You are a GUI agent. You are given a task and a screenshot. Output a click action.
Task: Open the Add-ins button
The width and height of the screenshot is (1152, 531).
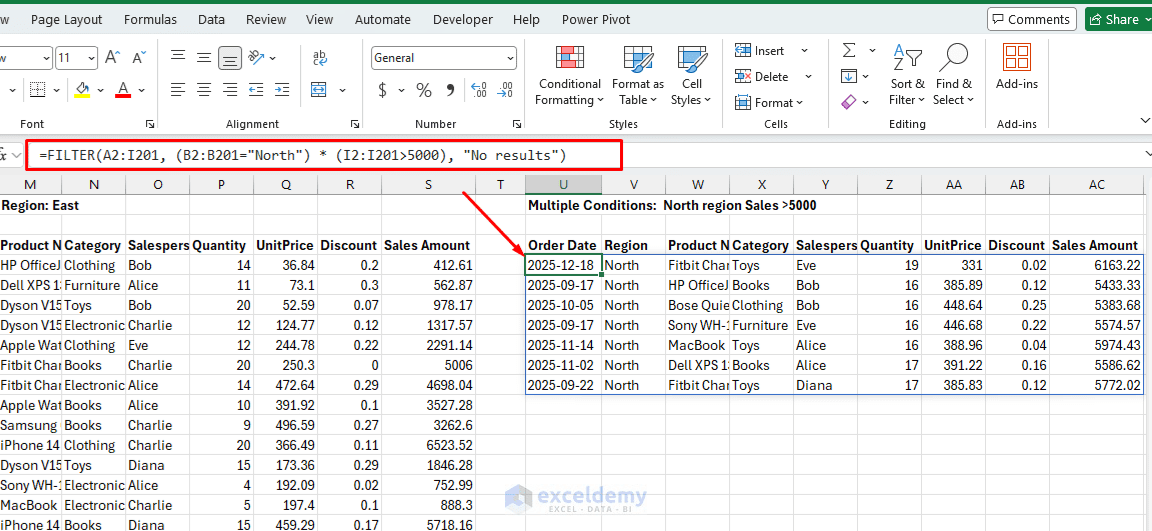coord(1017,68)
